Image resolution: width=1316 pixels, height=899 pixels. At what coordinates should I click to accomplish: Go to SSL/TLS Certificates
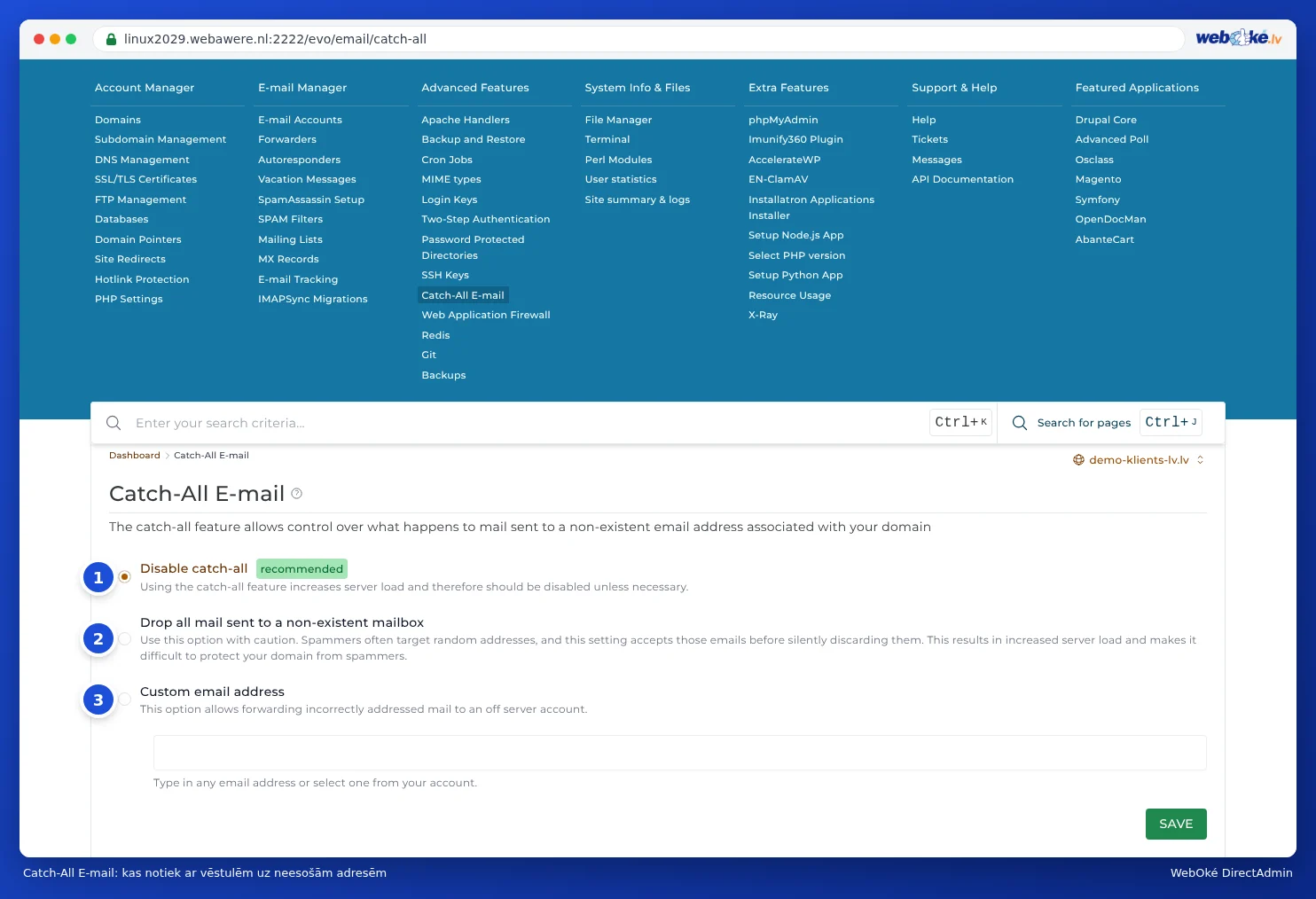click(145, 179)
